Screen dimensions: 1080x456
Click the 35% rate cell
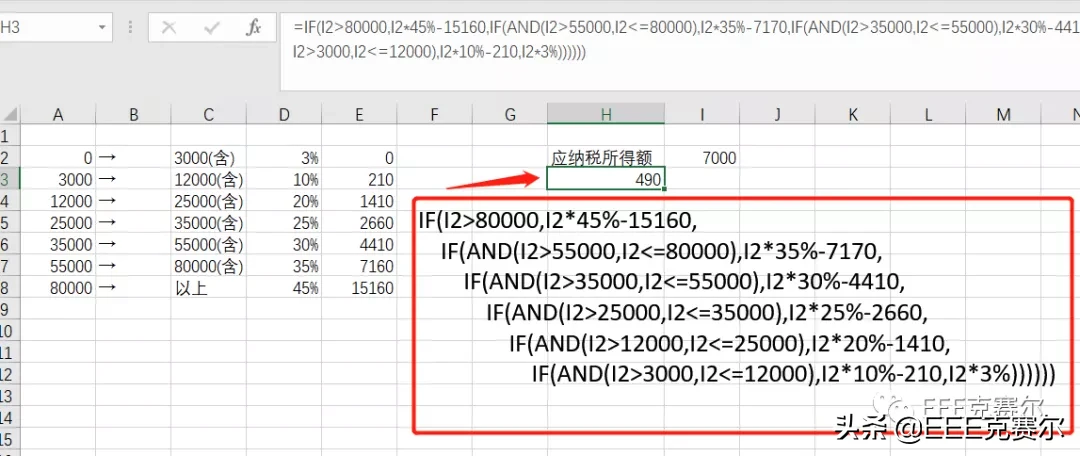(284, 266)
